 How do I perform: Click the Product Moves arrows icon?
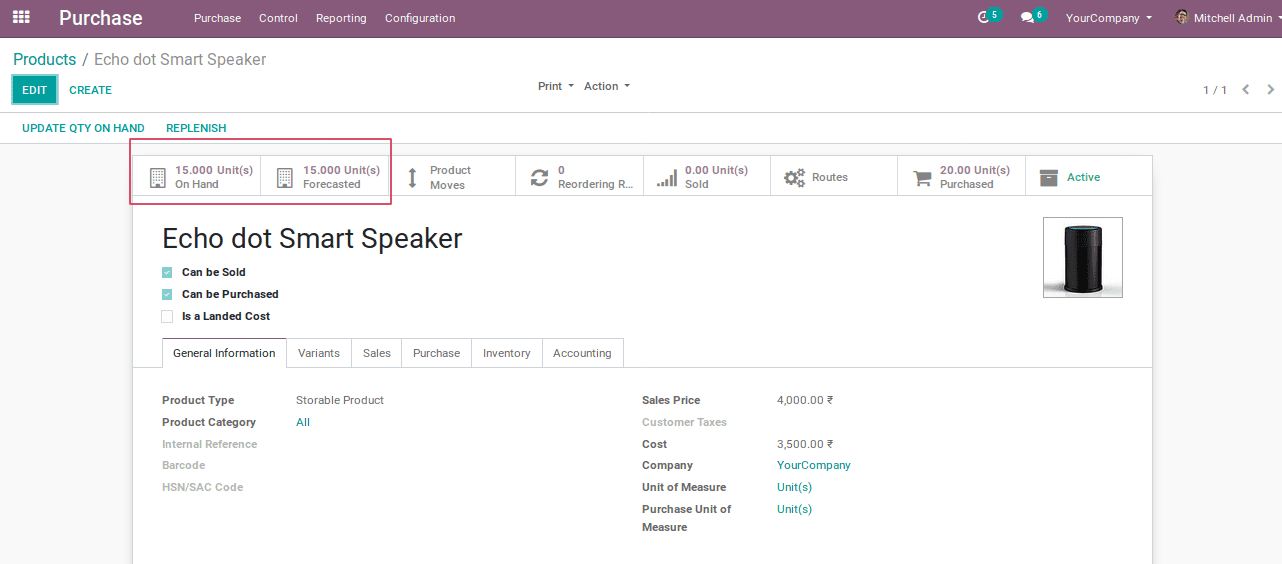tap(412, 178)
